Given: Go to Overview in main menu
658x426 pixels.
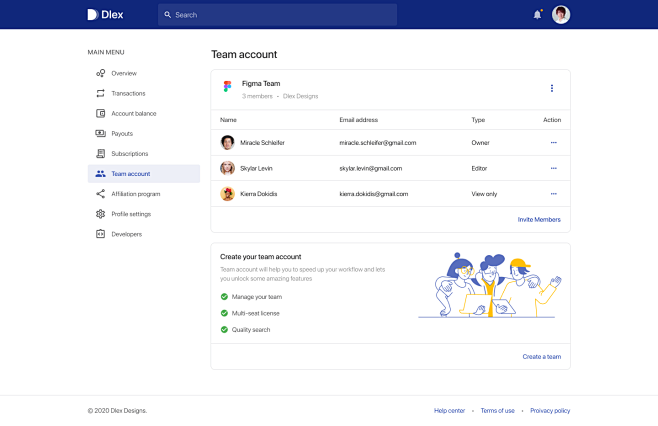Looking at the screenshot, I should [x=124, y=73].
